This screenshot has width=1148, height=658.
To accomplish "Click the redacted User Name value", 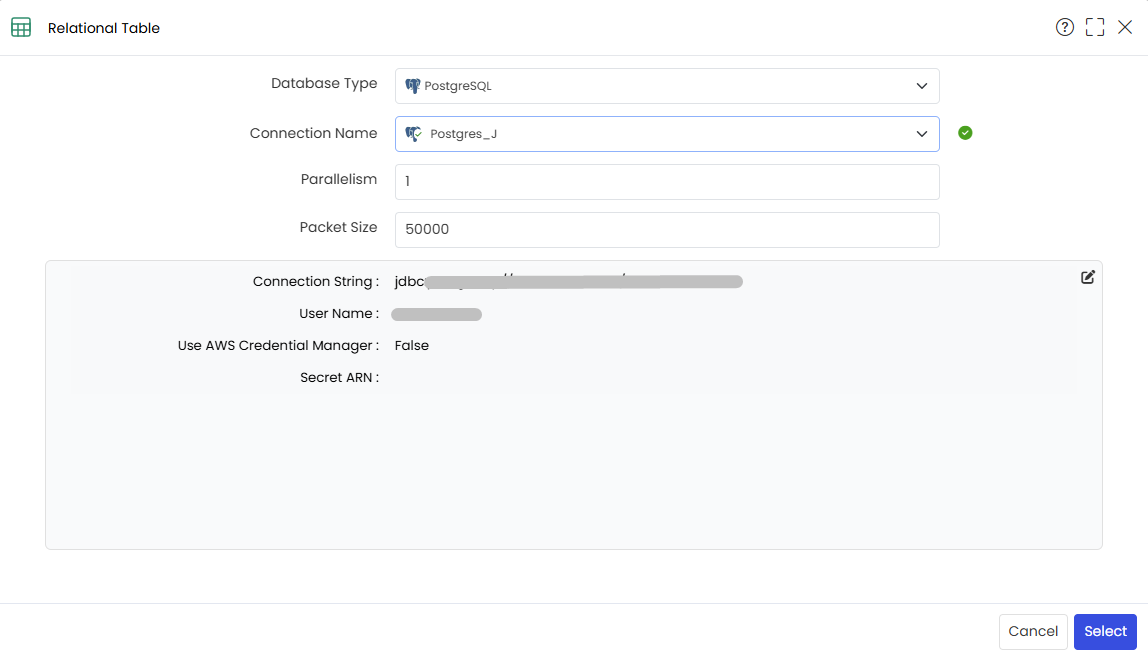I will pyautogui.click(x=436, y=315).
